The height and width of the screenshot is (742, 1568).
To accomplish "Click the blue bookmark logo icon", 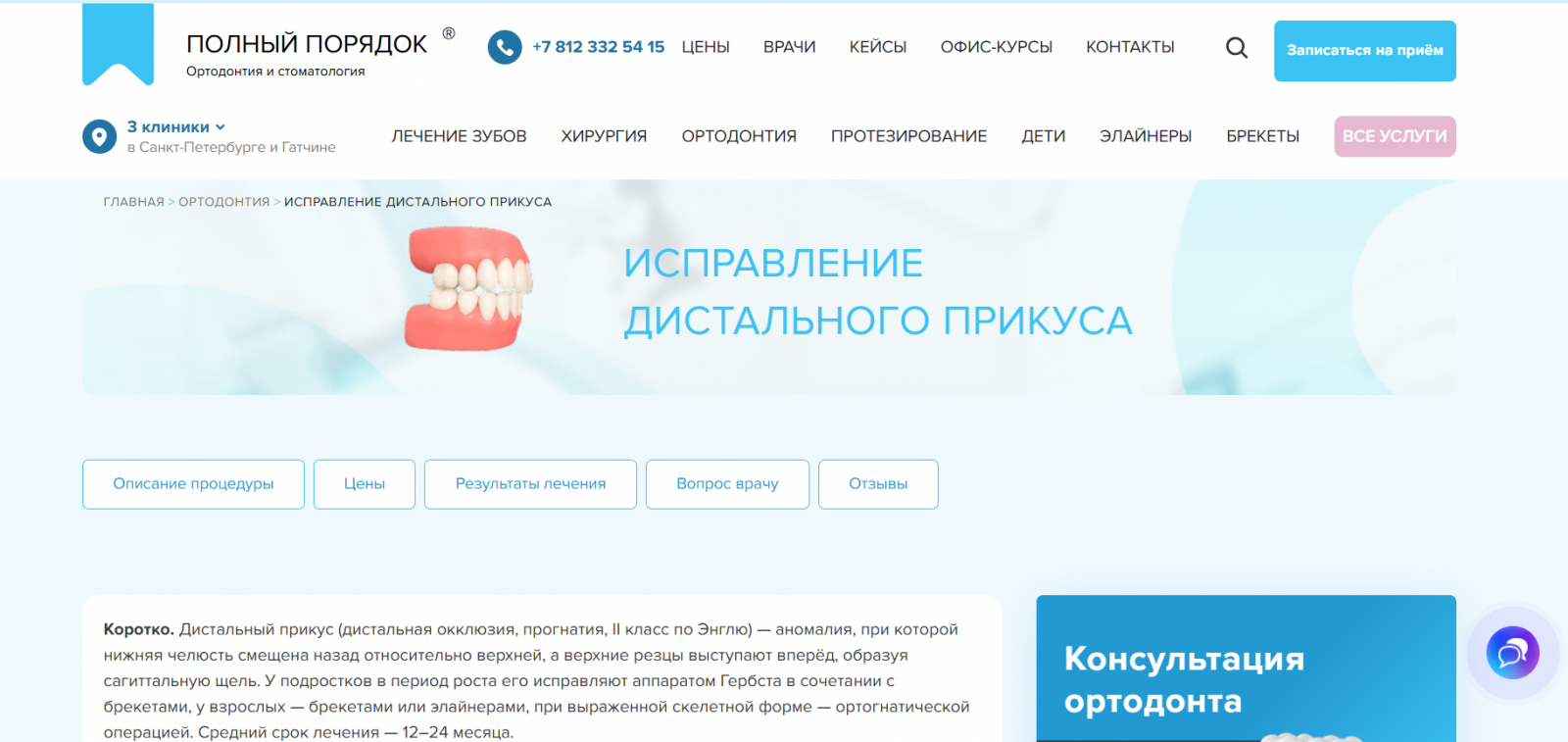I will coord(118,44).
